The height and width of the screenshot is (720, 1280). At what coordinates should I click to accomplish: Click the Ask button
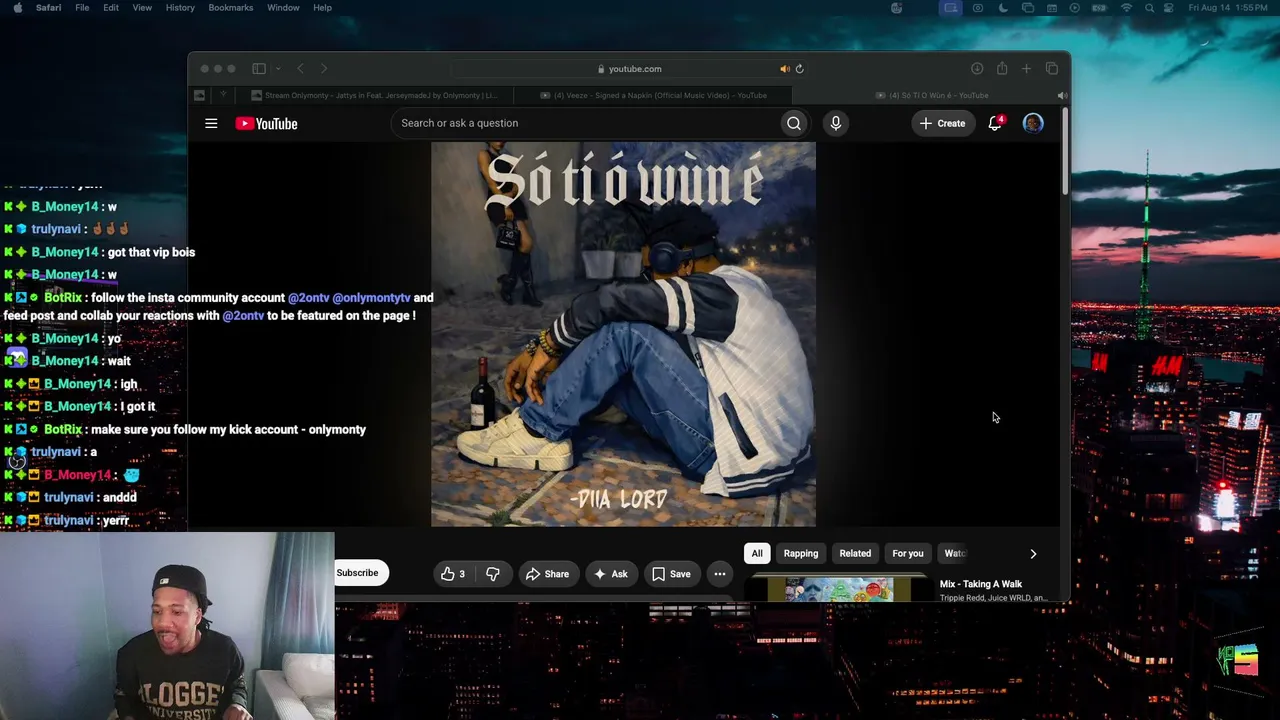coord(611,574)
